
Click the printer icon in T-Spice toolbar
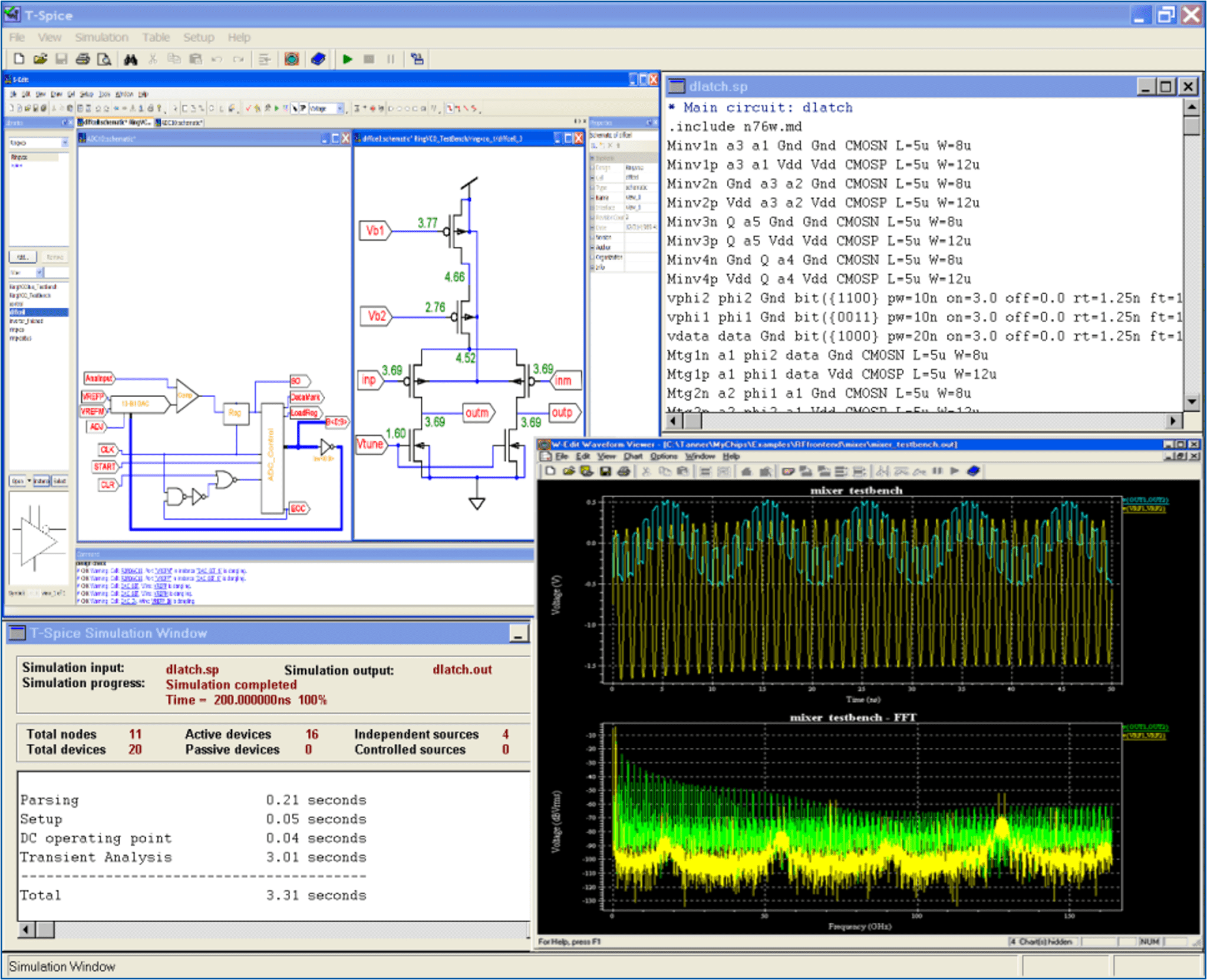(83, 59)
